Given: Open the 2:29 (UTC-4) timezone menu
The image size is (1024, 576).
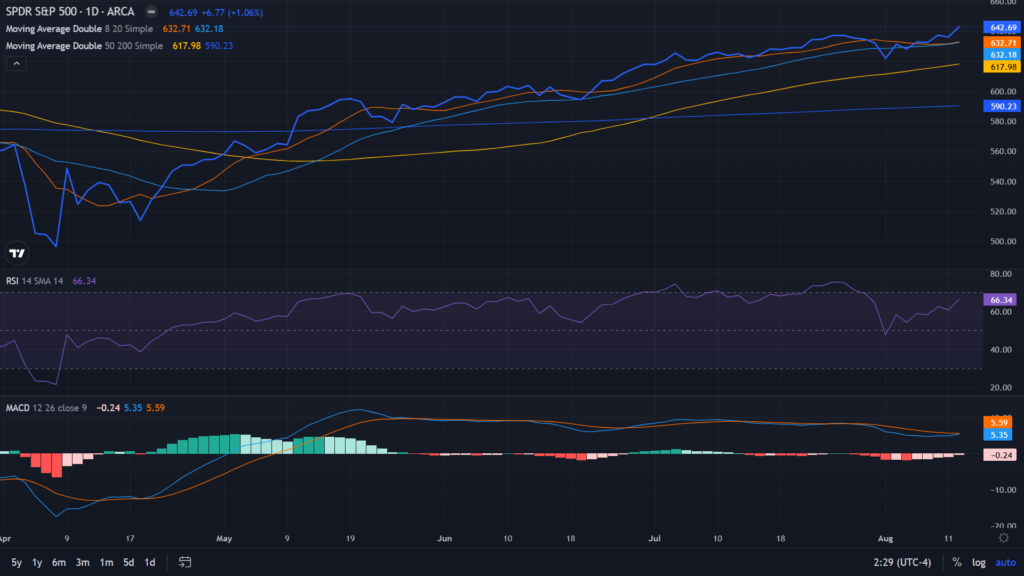Looking at the screenshot, I should [x=902, y=562].
